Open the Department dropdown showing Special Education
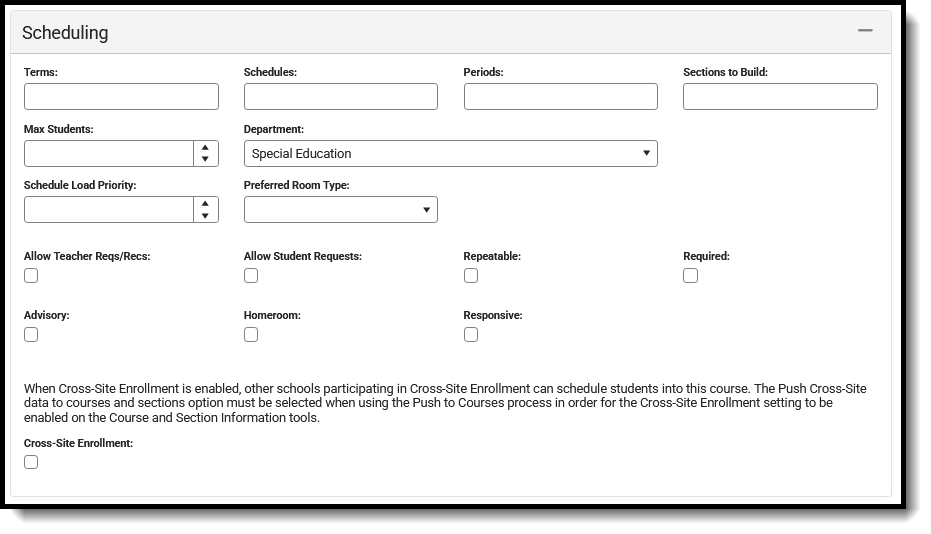Image resolution: width=931 pixels, height=534 pixels. point(451,153)
